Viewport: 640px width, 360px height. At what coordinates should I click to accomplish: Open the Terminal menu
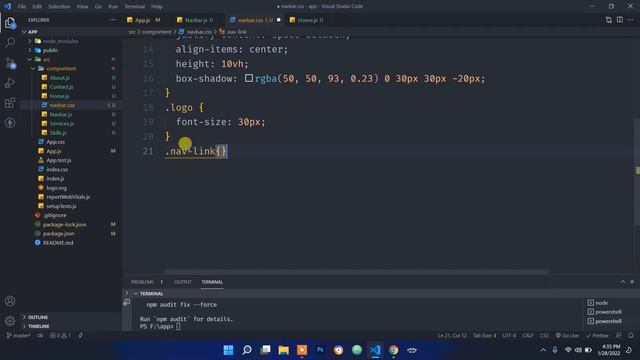[135, 7]
